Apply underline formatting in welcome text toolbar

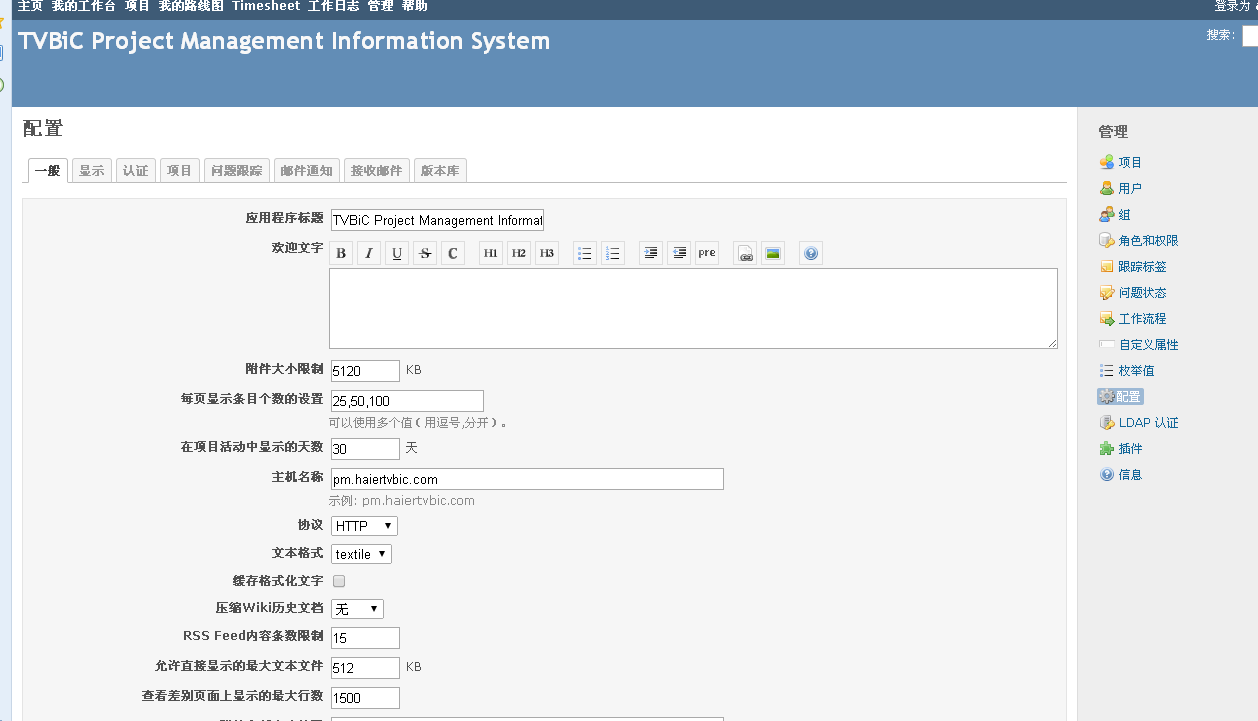tap(397, 253)
